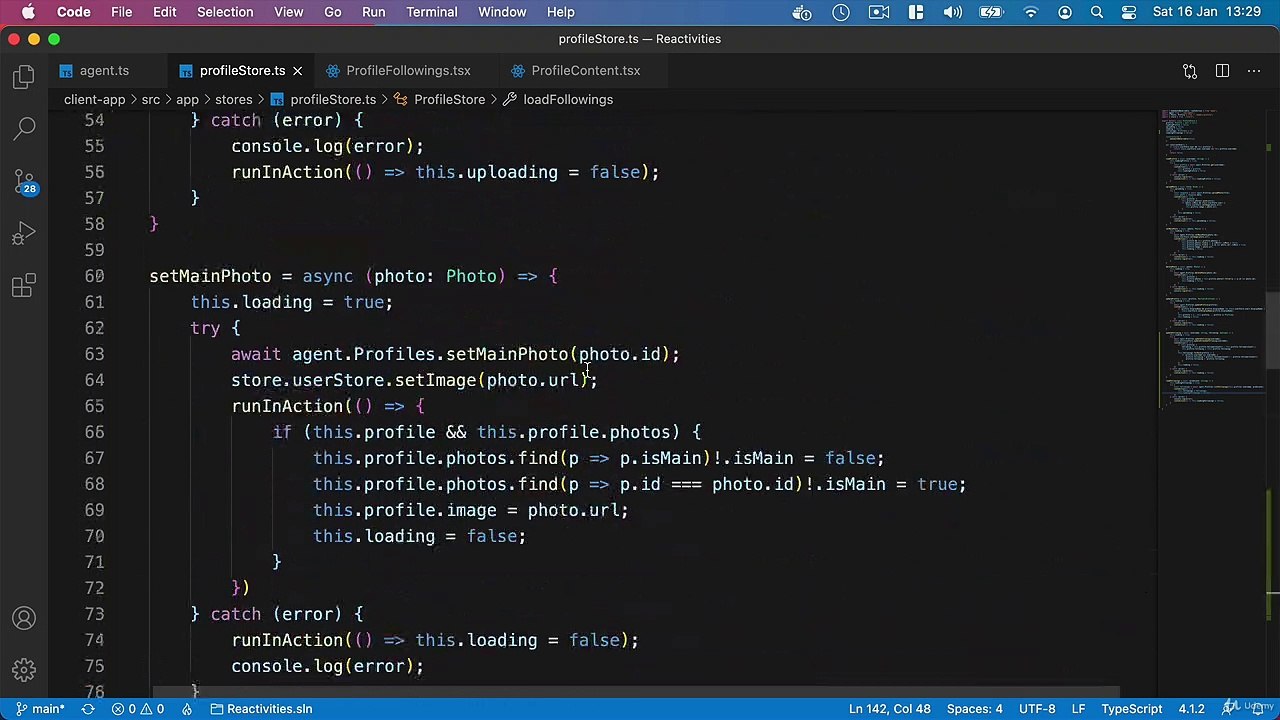Click the Time Machine clock icon in menu bar

[x=841, y=12]
